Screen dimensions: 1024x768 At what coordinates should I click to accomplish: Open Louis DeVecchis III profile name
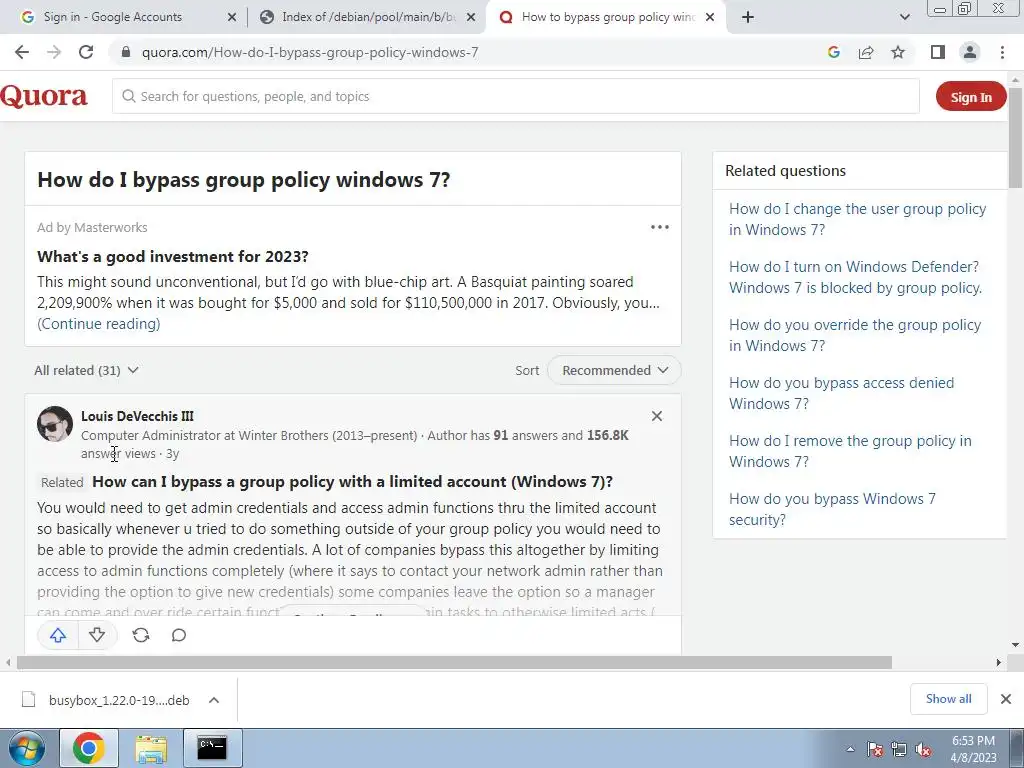[137, 416]
